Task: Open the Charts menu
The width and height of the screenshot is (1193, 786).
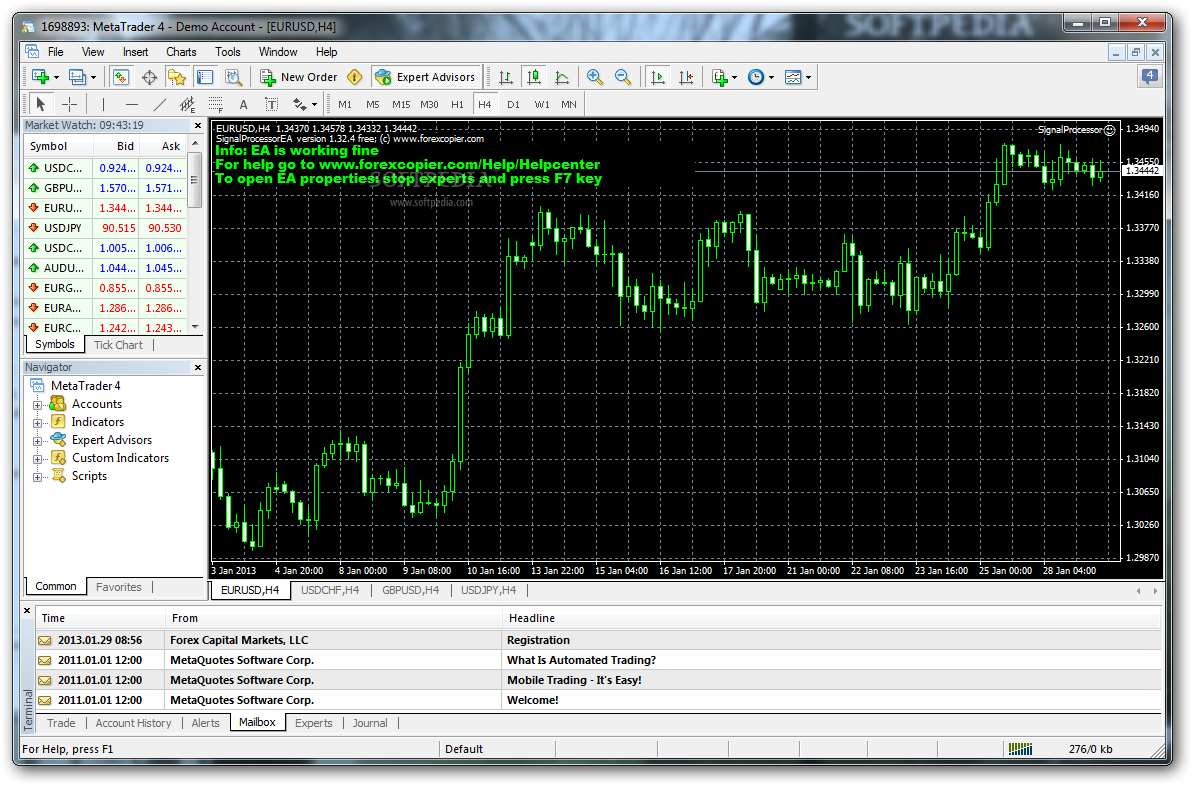Action: pos(181,52)
